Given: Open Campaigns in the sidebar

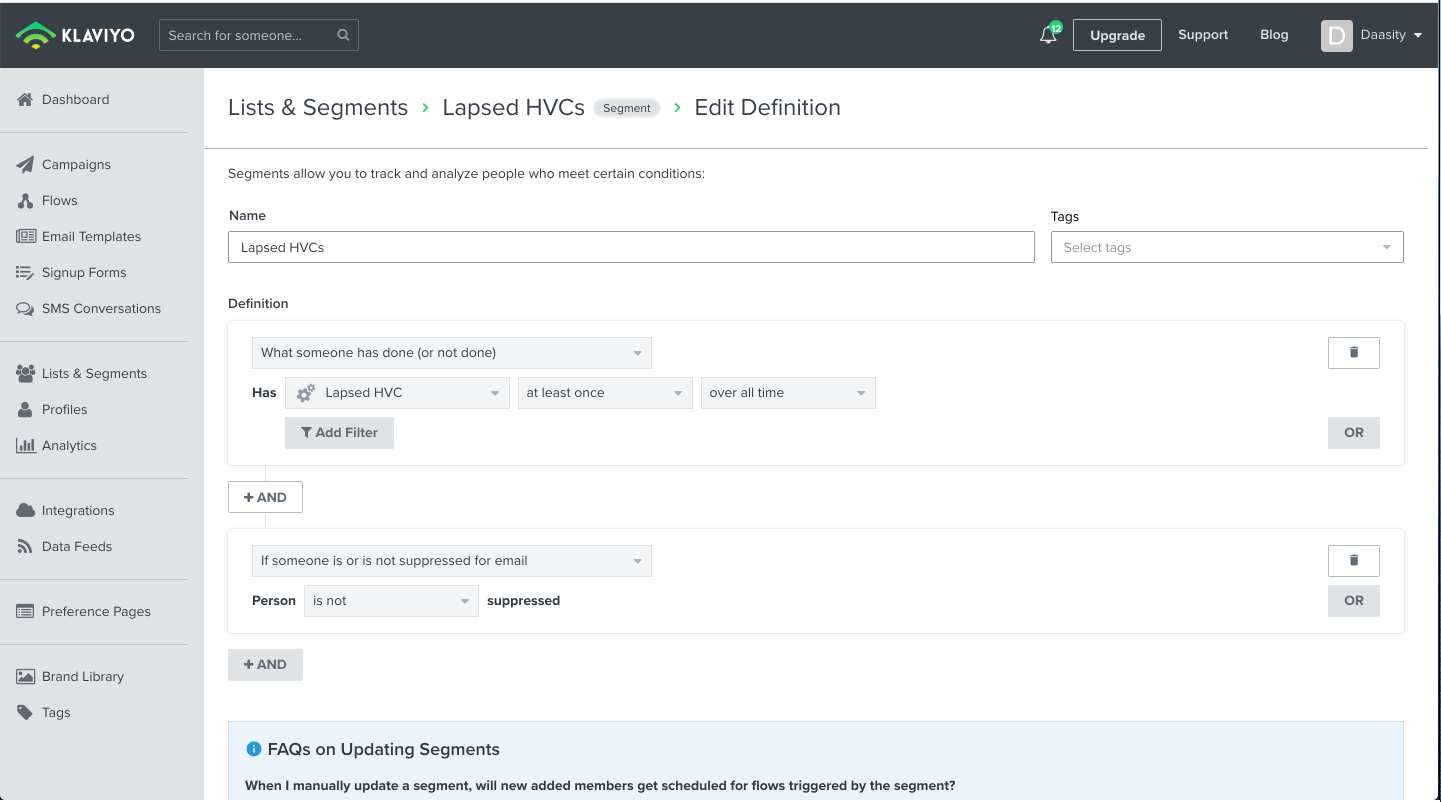Looking at the screenshot, I should pos(76,165).
